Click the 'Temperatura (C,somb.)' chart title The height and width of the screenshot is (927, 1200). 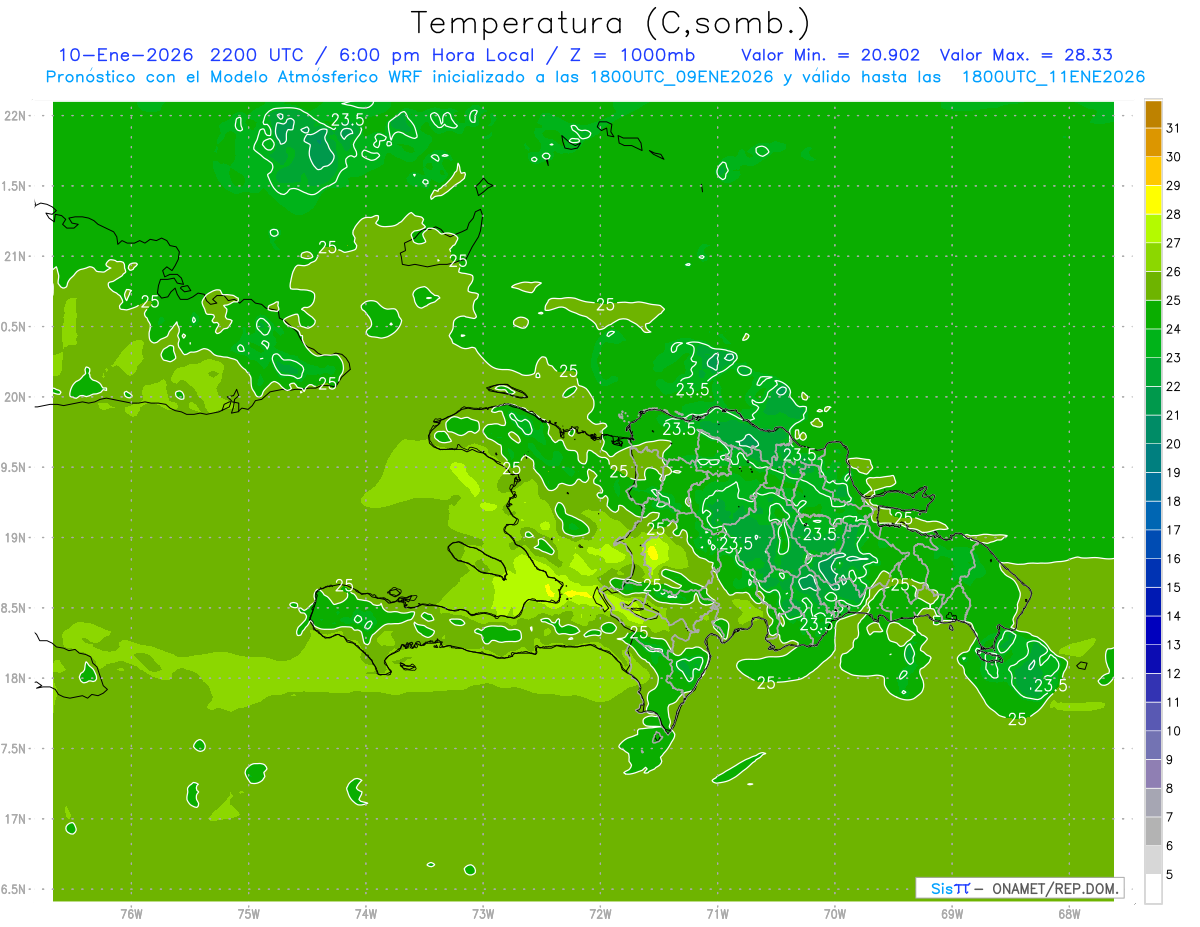pyautogui.click(x=610, y=22)
